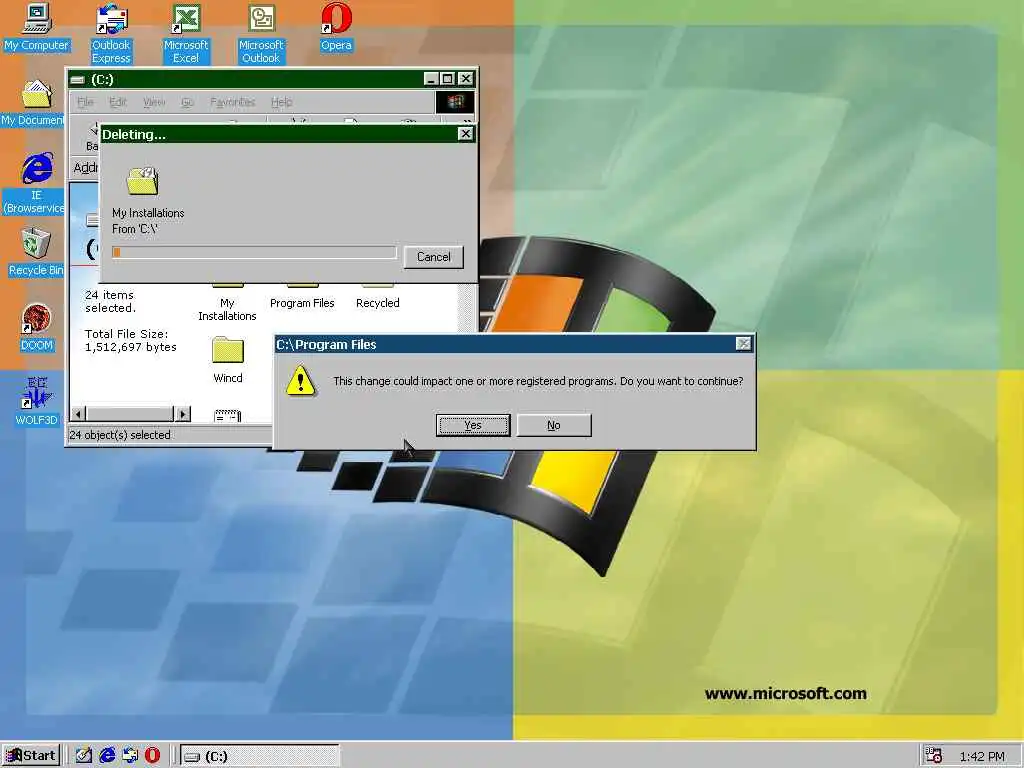Viewport: 1024px width, 768px height.
Task: Click the '1,512,697 bytes' file size text
Action: click(x=131, y=347)
